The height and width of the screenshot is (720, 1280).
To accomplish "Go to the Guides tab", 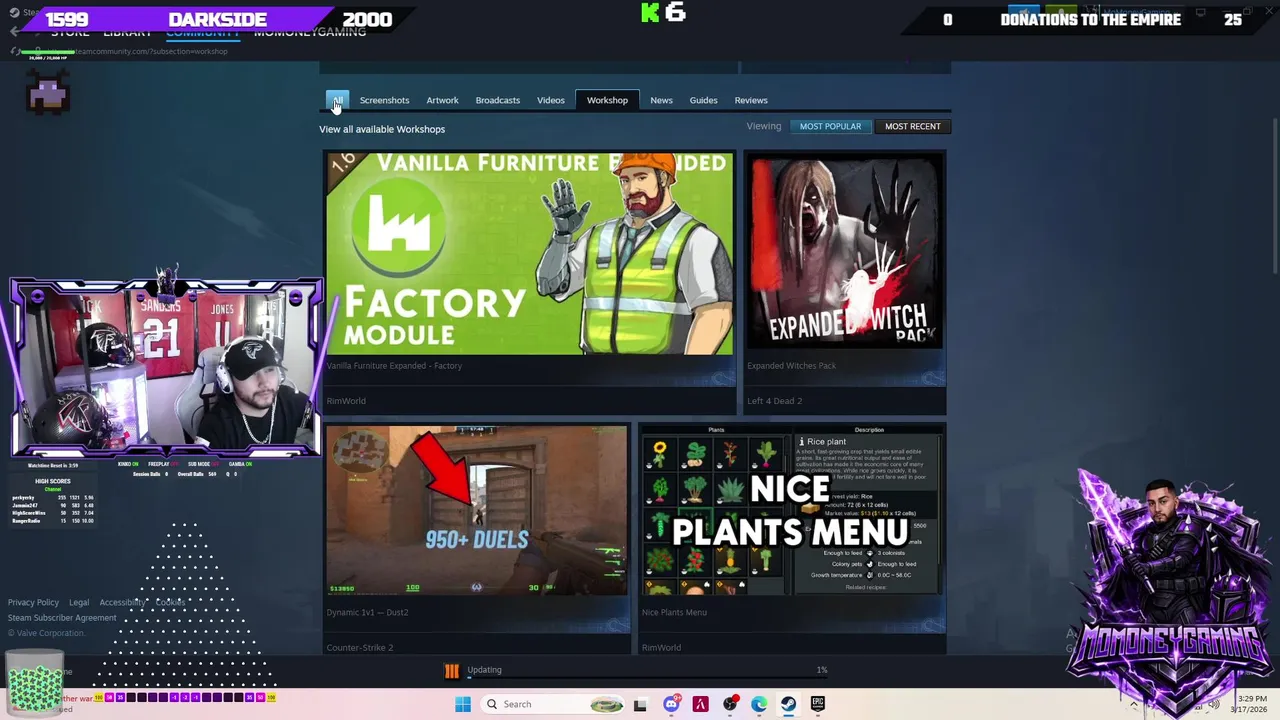I will click(x=703, y=100).
